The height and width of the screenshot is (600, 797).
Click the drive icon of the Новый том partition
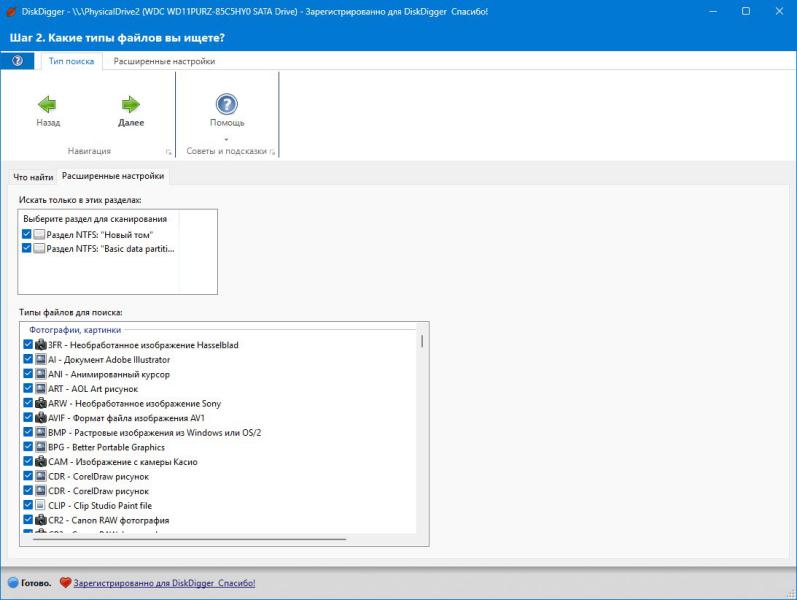(x=39, y=234)
